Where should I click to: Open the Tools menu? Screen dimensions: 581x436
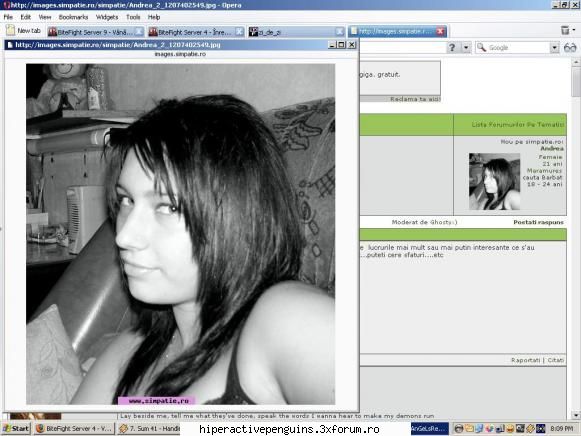(133, 17)
